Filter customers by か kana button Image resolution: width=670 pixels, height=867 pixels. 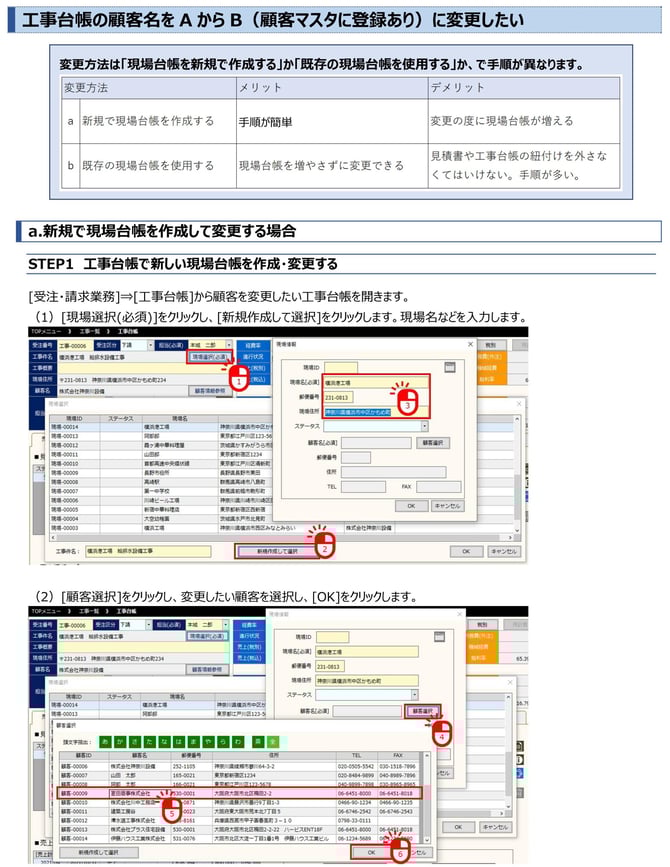[x=119, y=743]
